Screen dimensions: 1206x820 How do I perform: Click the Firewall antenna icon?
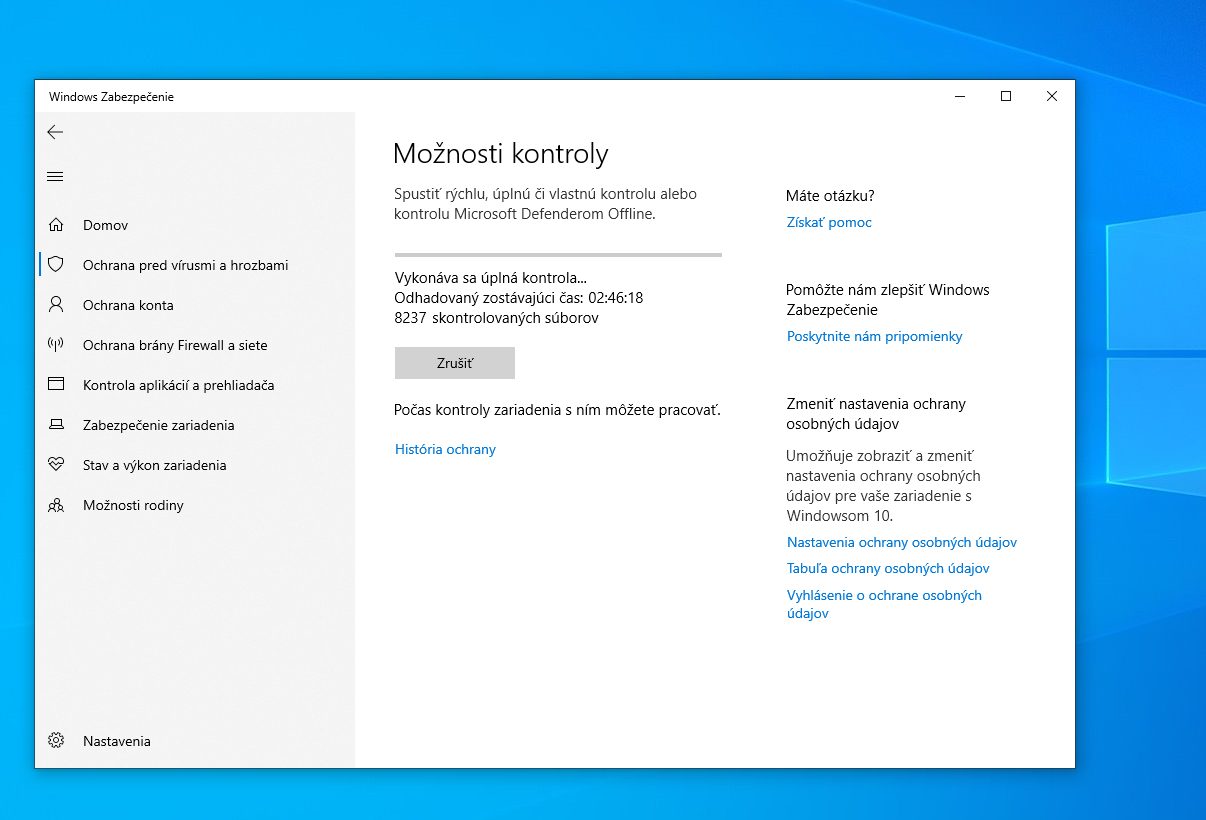[56, 345]
